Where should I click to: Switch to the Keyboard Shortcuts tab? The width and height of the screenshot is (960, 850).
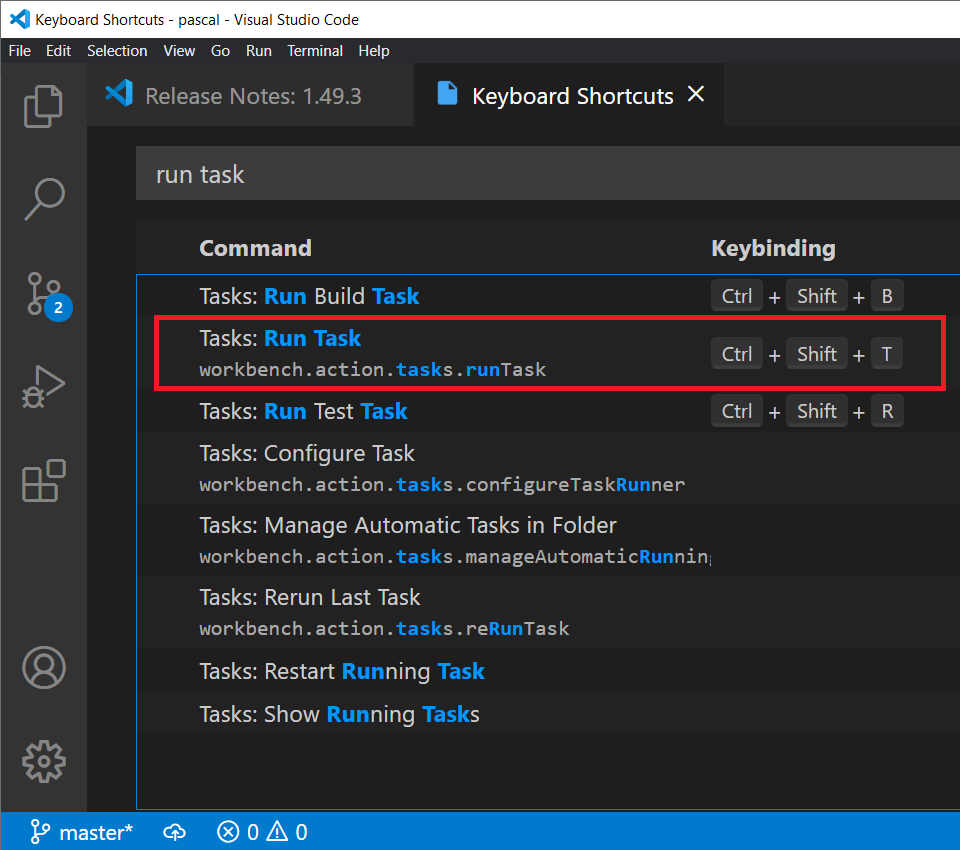coord(572,96)
